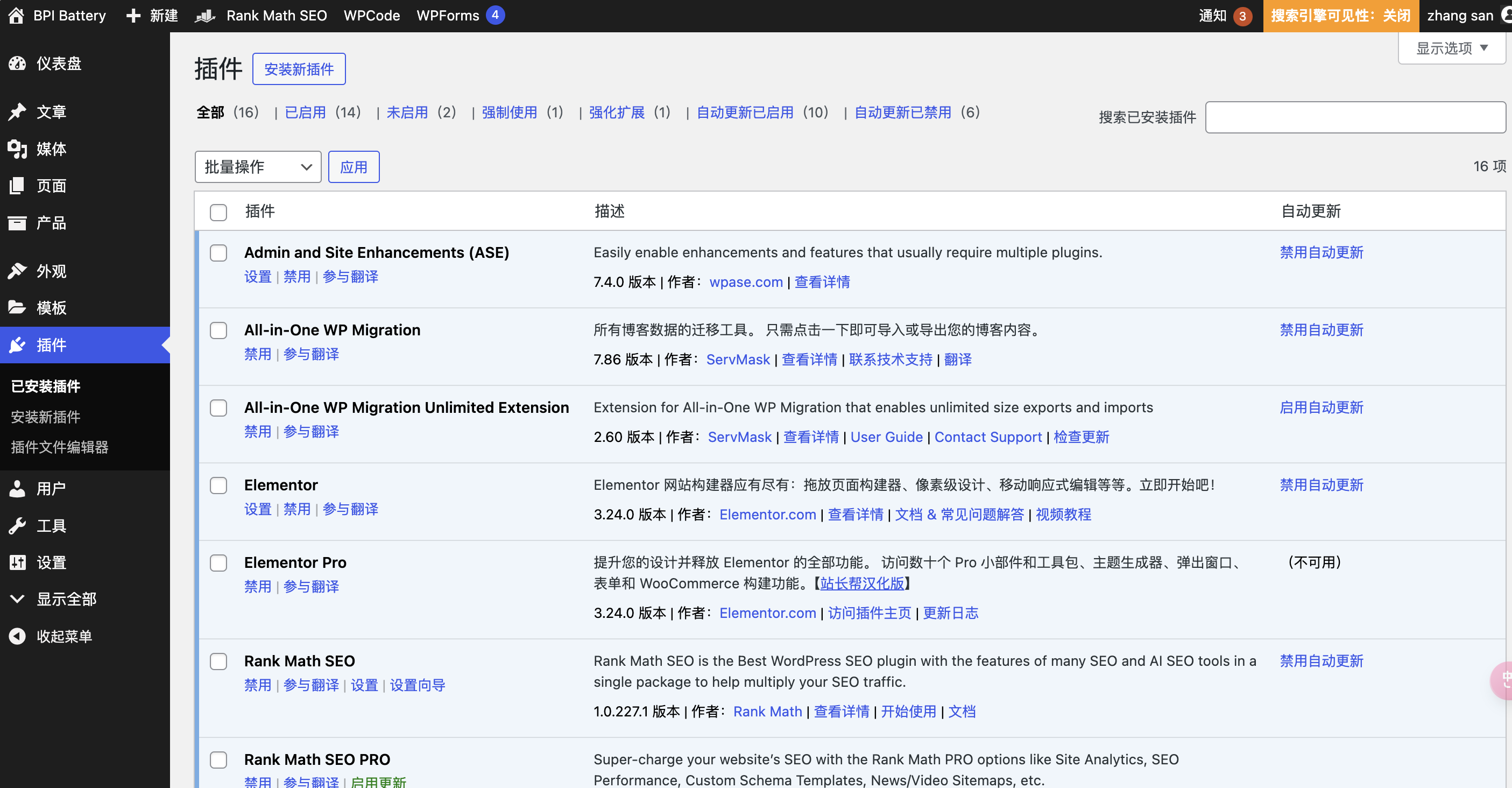Click the WPForms notification badge 4
Viewport: 1512px width, 788px height.
[495, 15]
